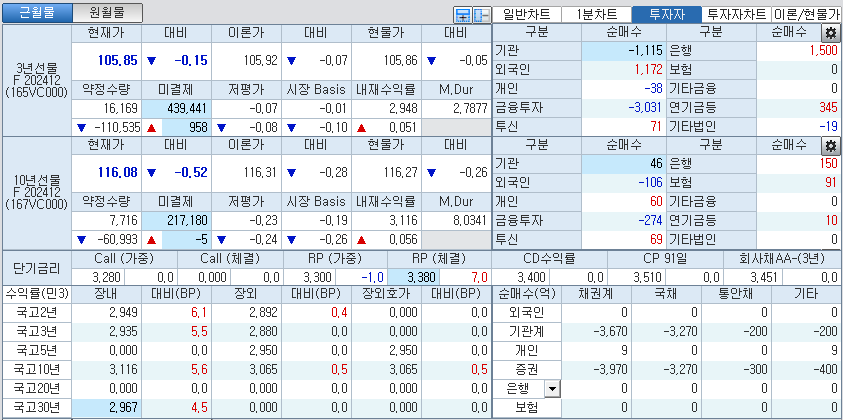Screen dimensions: 843x420
Task: Open the 일반차트 tab
Action: click(526, 15)
